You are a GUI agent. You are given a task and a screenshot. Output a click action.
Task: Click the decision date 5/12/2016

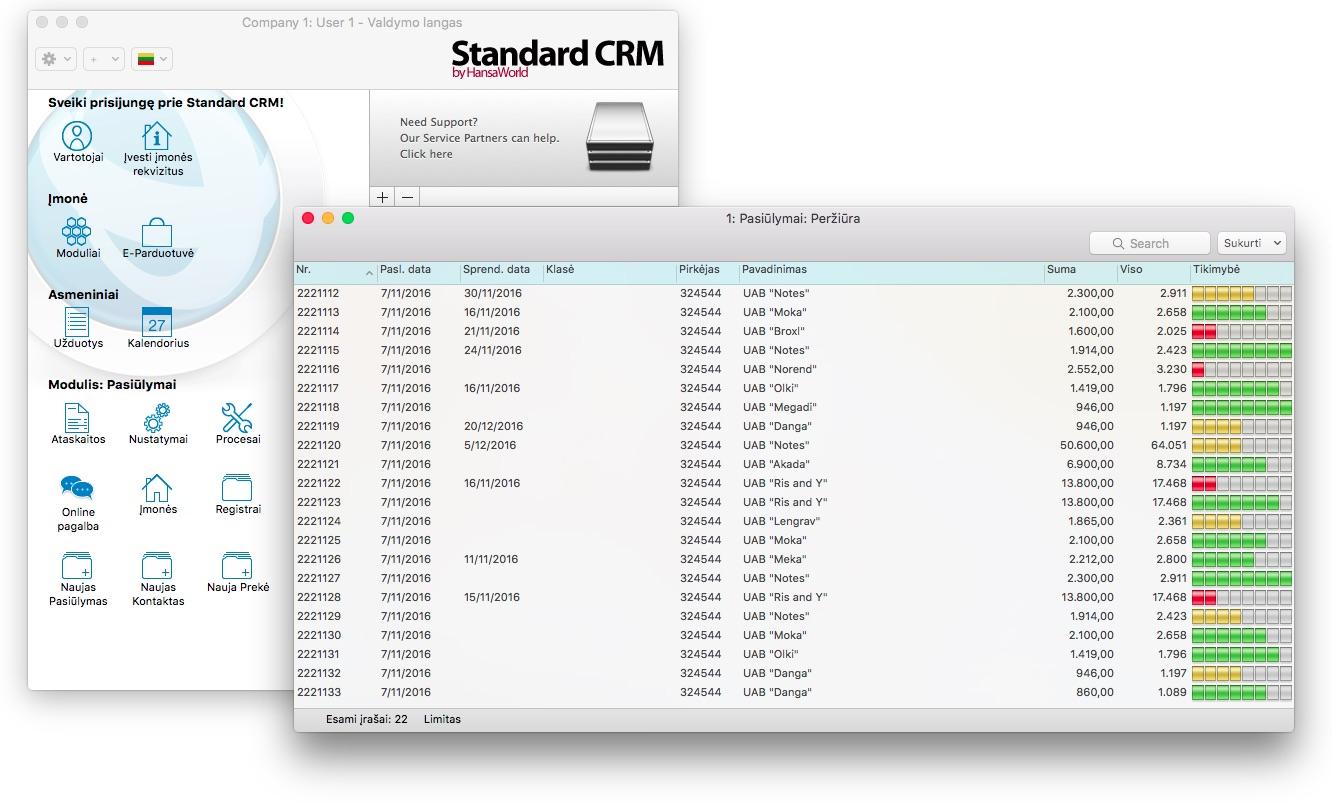490,445
